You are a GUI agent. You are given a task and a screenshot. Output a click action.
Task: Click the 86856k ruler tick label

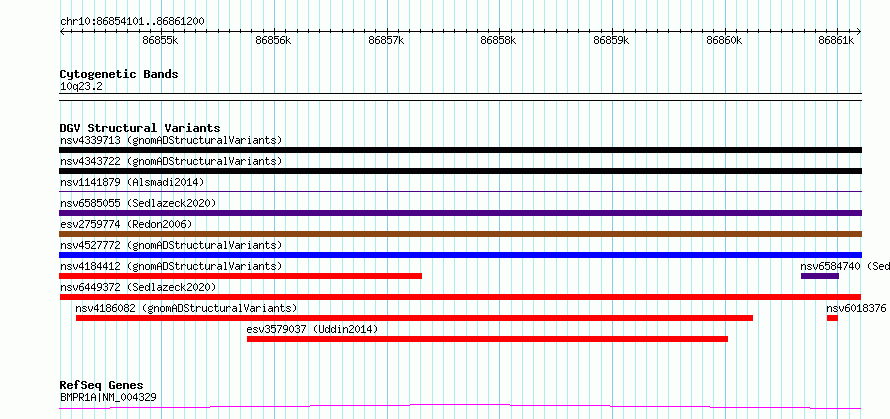click(x=274, y=40)
